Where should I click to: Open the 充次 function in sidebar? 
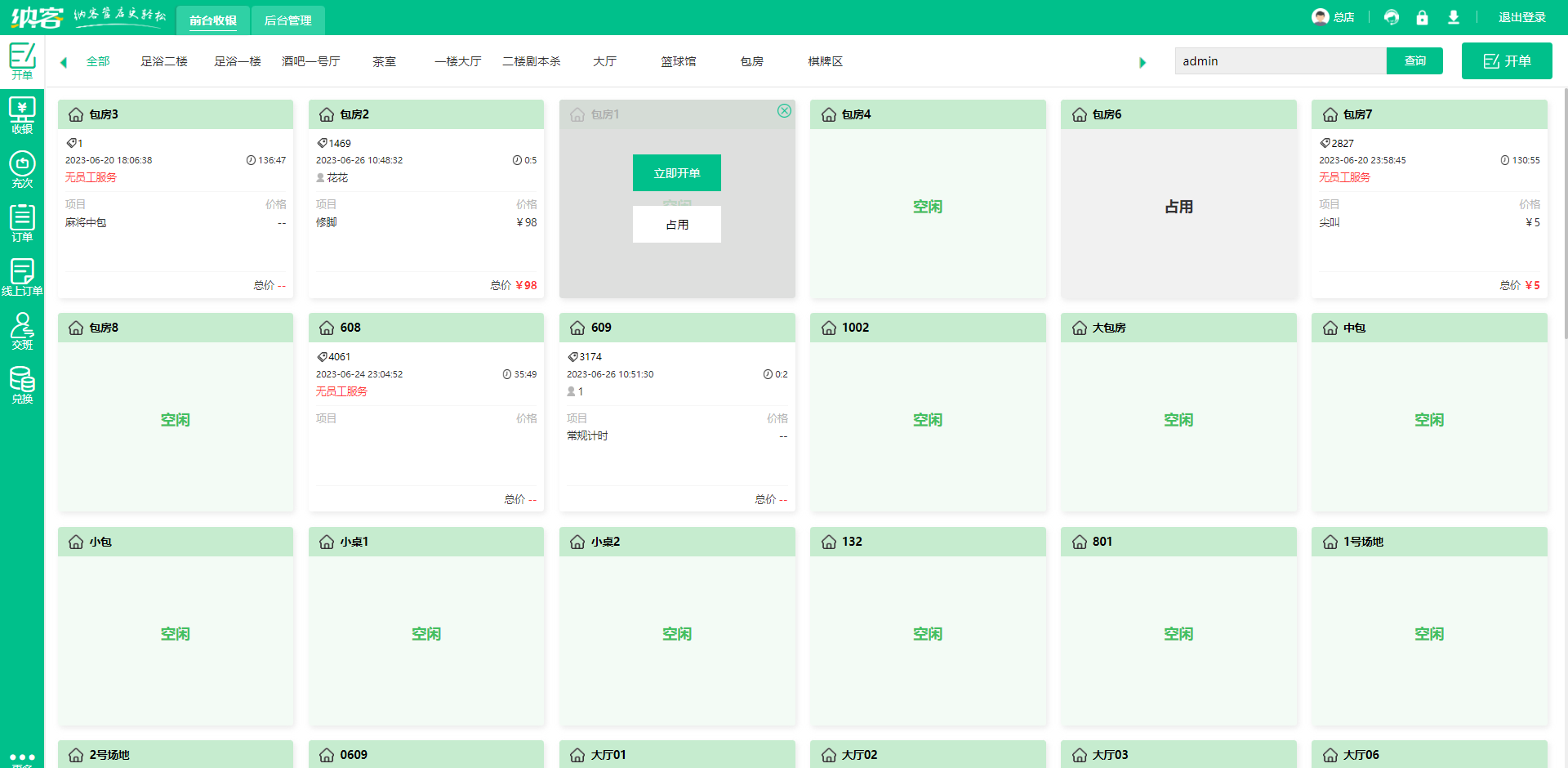[x=22, y=169]
